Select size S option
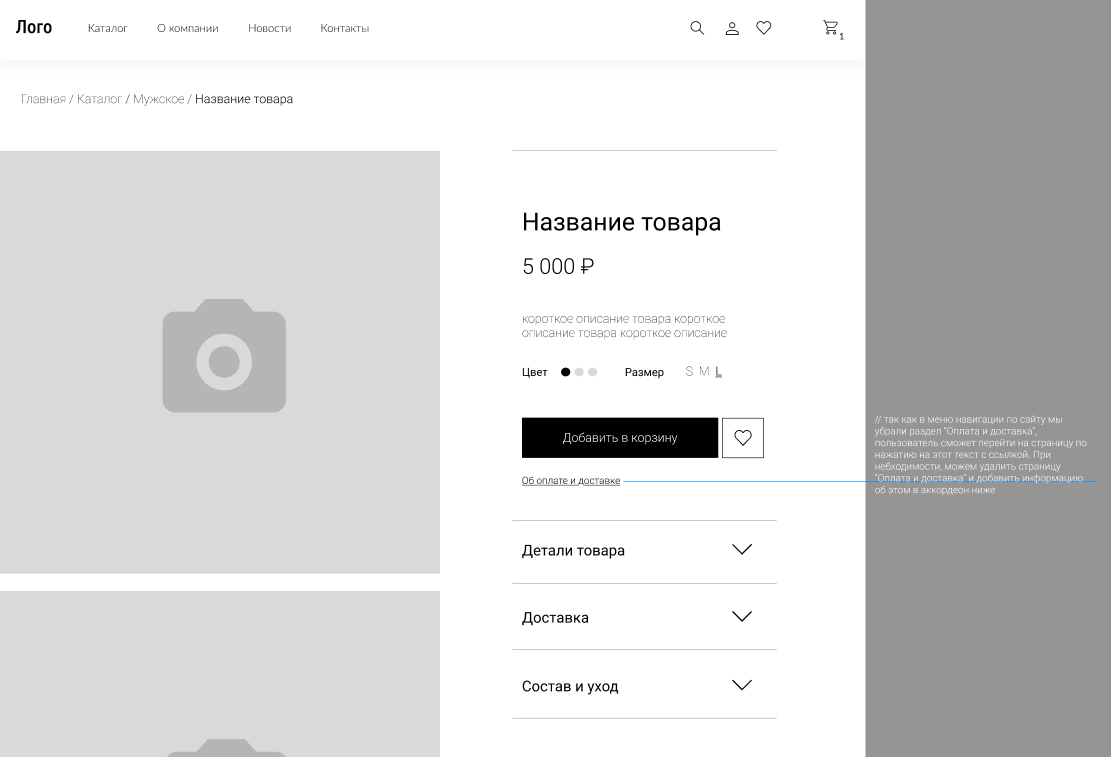The height and width of the screenshot is (757, 1111). click(x=689, y=371)
